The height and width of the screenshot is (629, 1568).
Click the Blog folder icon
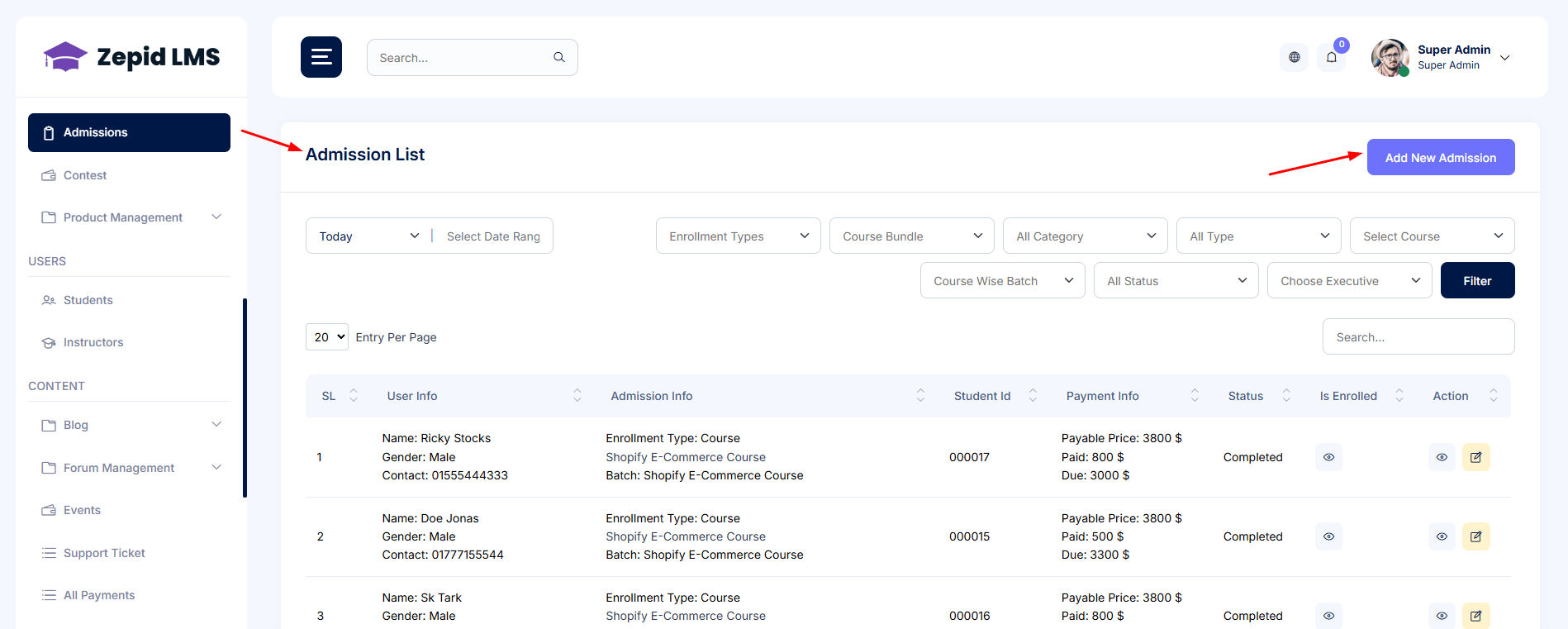tap(49, 425)
